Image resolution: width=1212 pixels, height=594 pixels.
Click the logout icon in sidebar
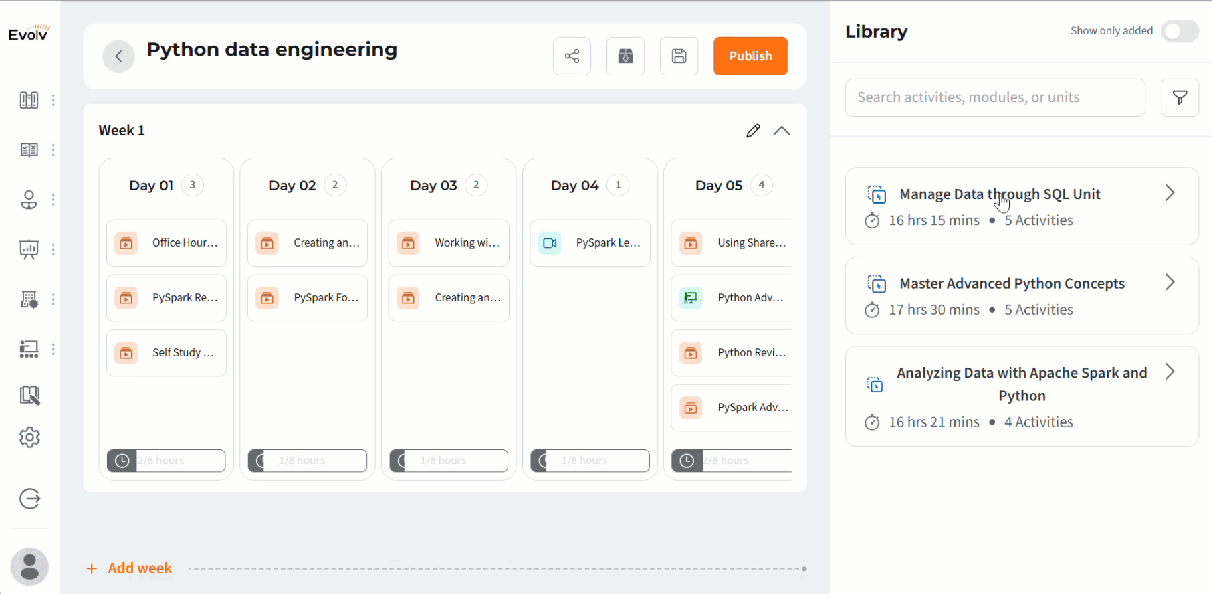(30, 498)
